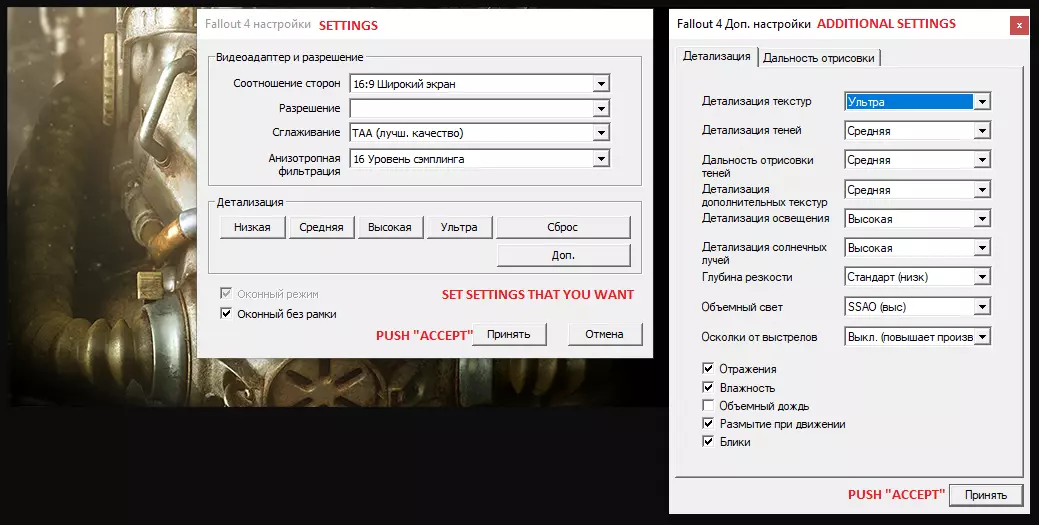The height and width of the screenshot is (525, 1039).
Task: Open the Глубина резкости dropdown
Action: pos(918,277)
